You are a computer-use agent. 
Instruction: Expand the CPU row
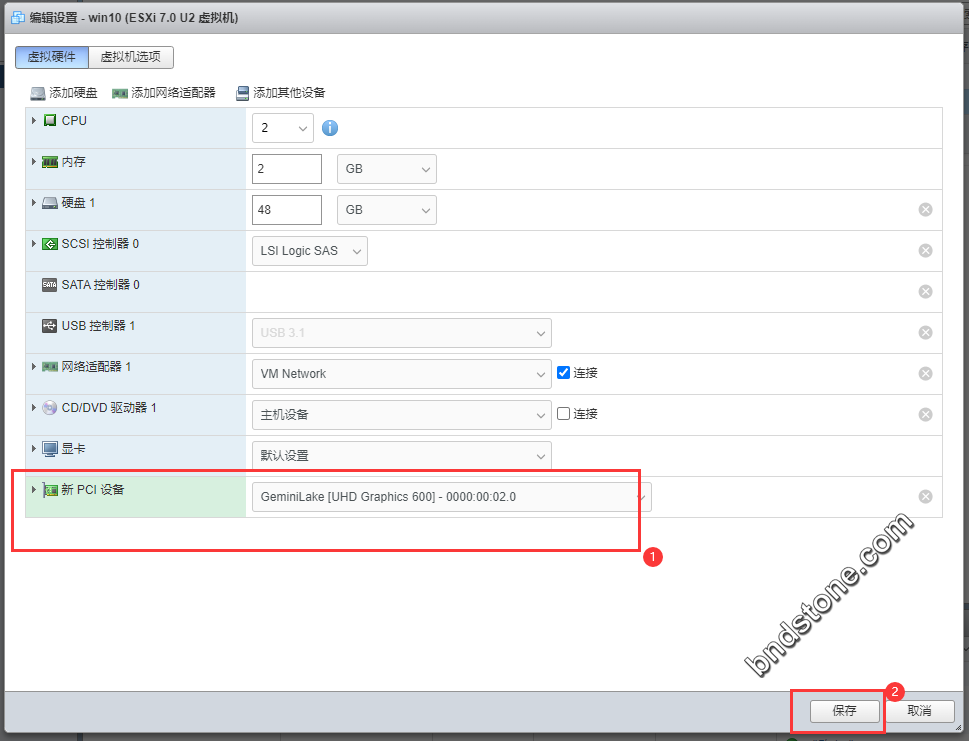pyautogui.click(x=34, y=121)
